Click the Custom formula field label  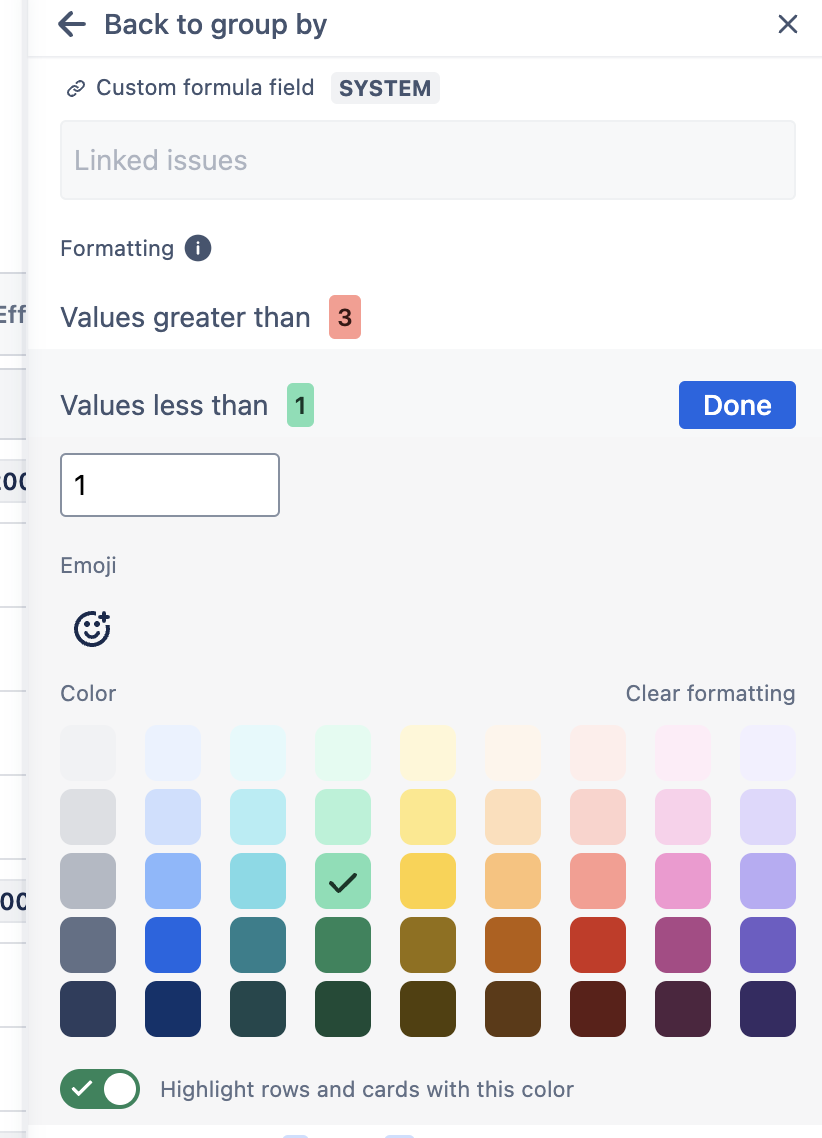pyautogui.click(x=204, y=87)
